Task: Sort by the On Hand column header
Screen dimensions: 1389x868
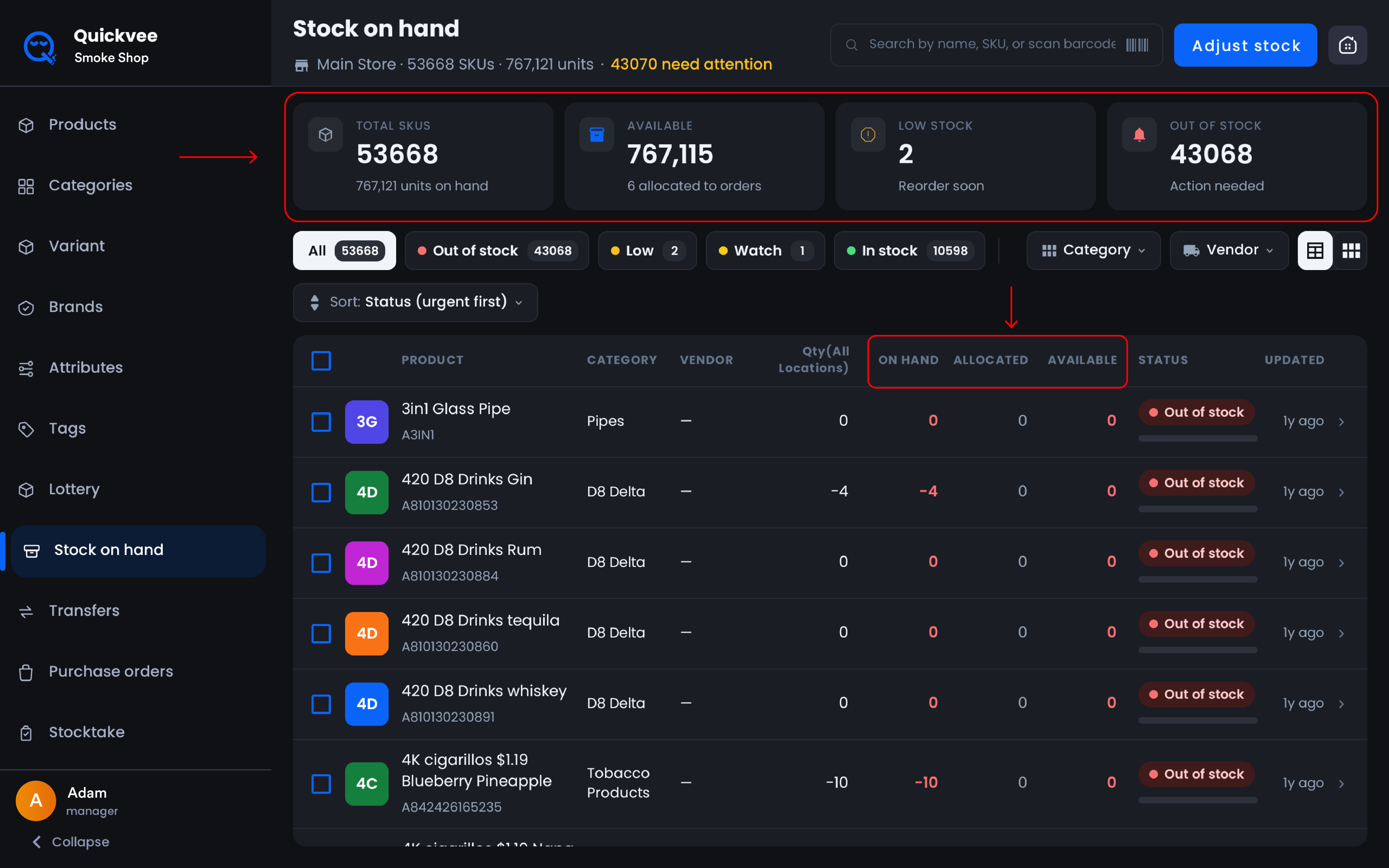Action: [x=908, y=360]
